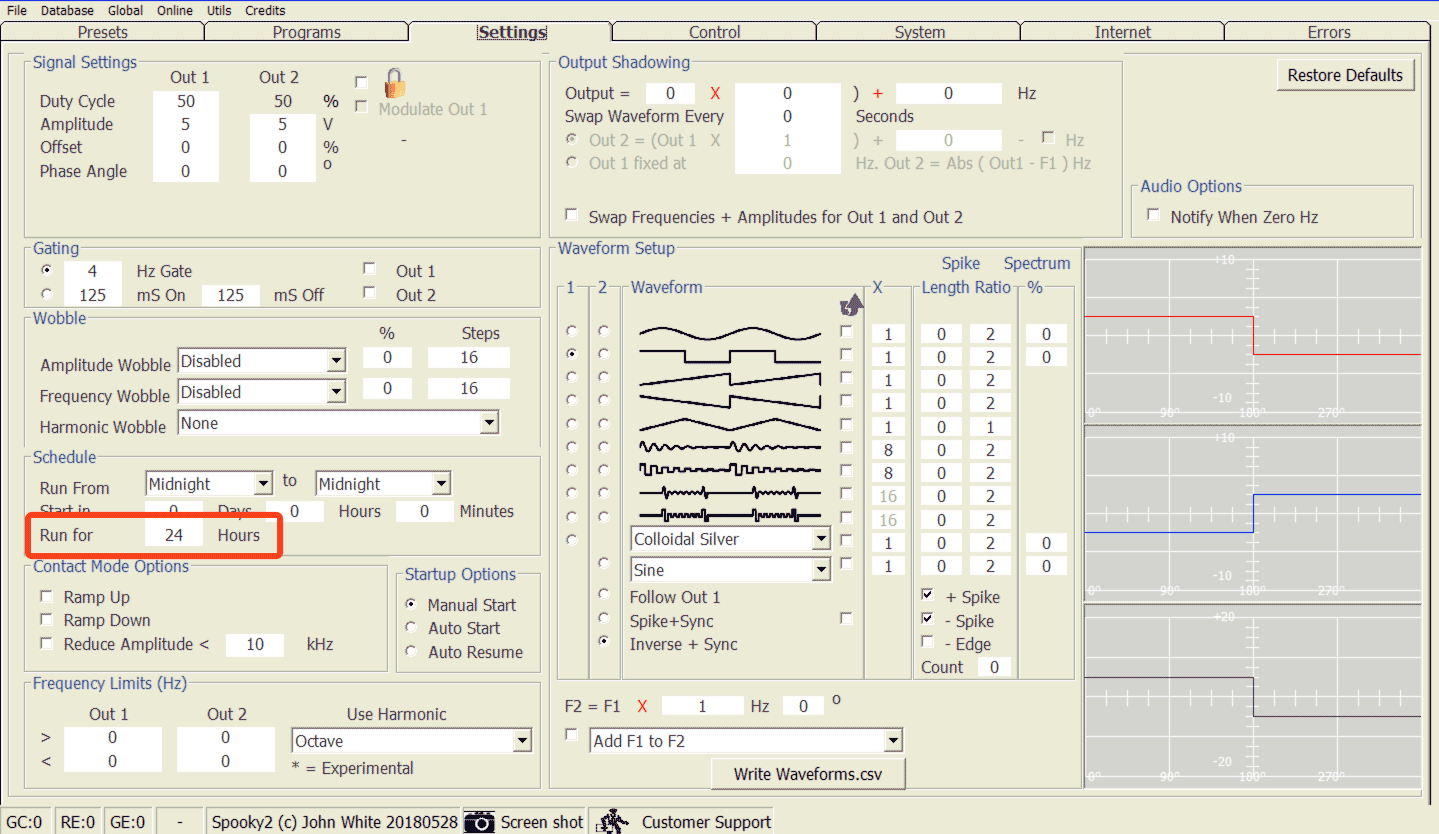The width and height of the screenshot is (1439, 834).
Task: Switch to the Programs tab
Action: (x=306, y=32)
